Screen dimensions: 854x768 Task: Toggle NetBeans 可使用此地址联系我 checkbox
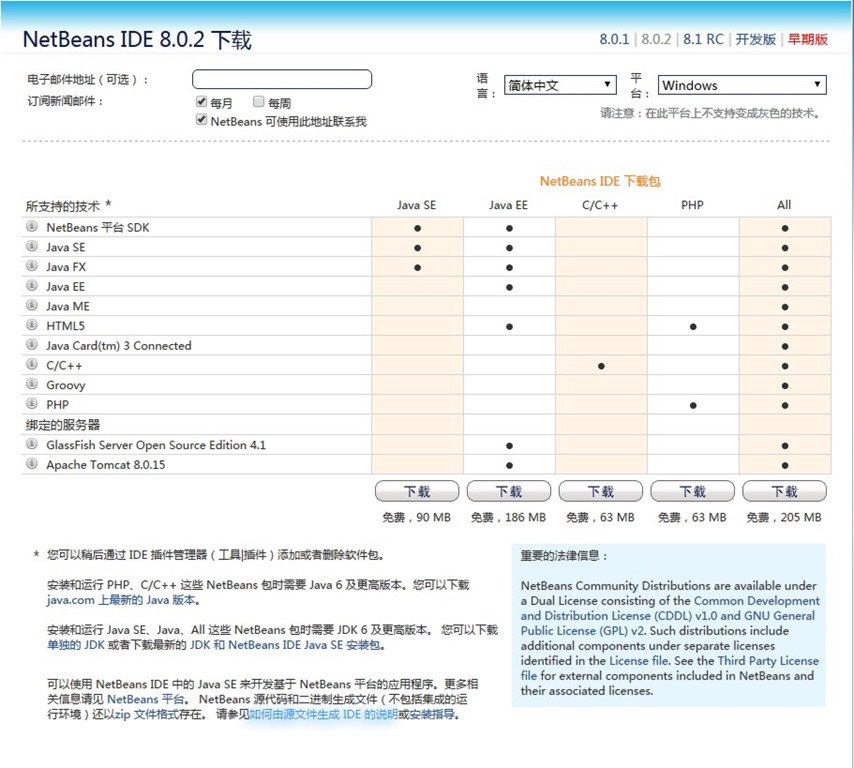point(202,120)
